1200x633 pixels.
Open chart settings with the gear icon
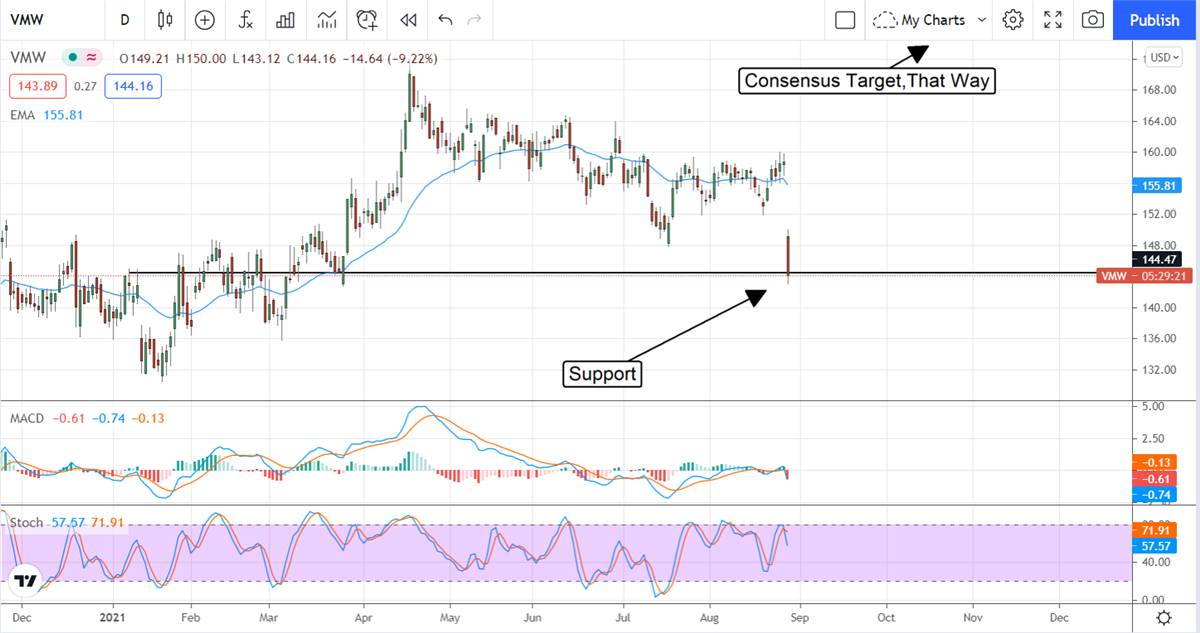(1013, 20)
